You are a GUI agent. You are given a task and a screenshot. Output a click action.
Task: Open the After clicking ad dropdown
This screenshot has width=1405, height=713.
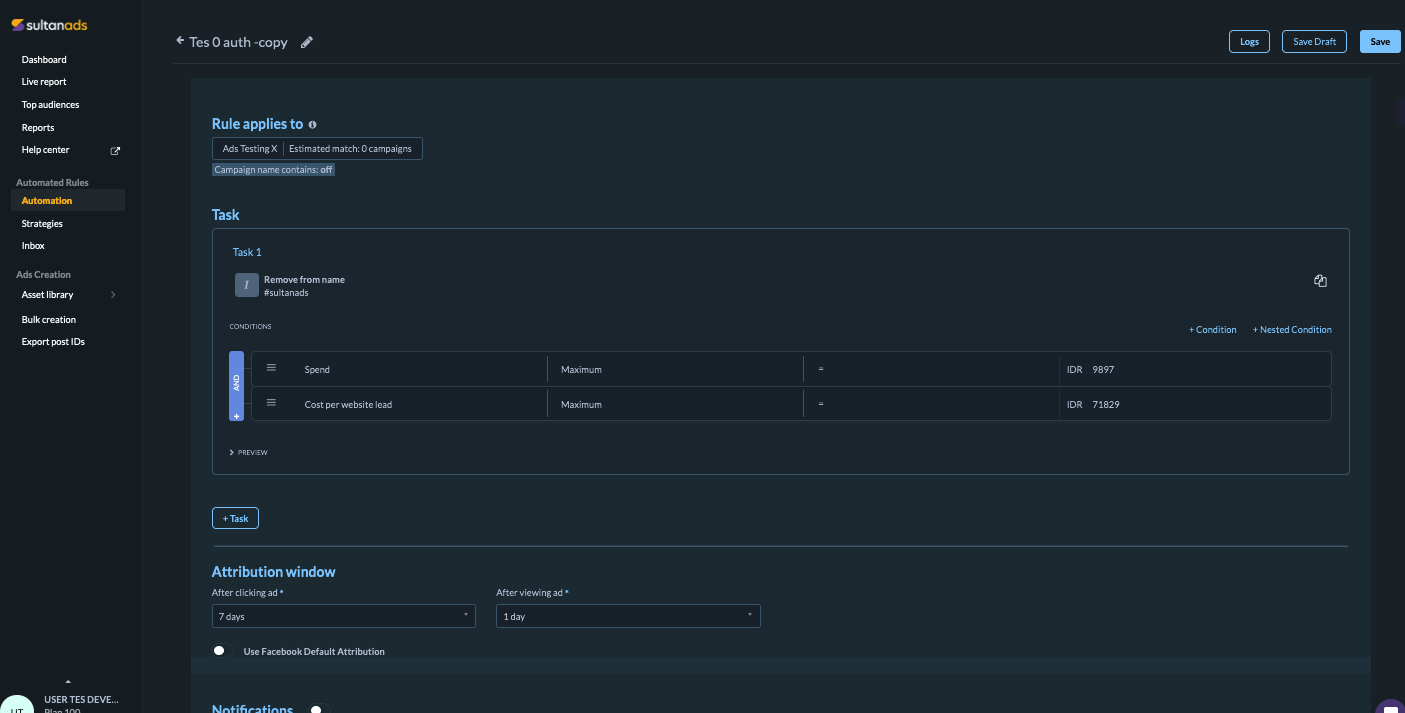343,616
